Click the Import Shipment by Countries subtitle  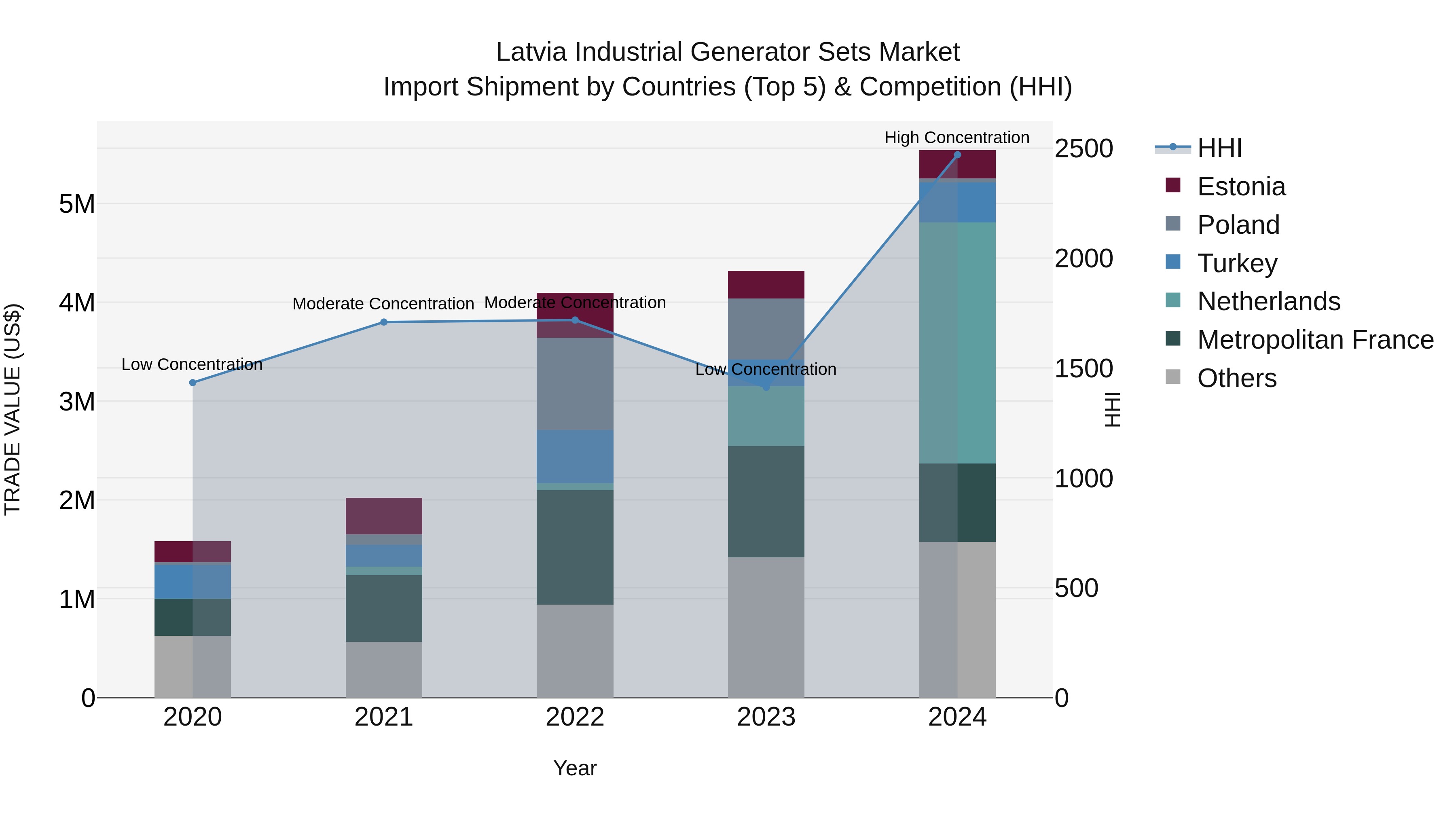728,87
